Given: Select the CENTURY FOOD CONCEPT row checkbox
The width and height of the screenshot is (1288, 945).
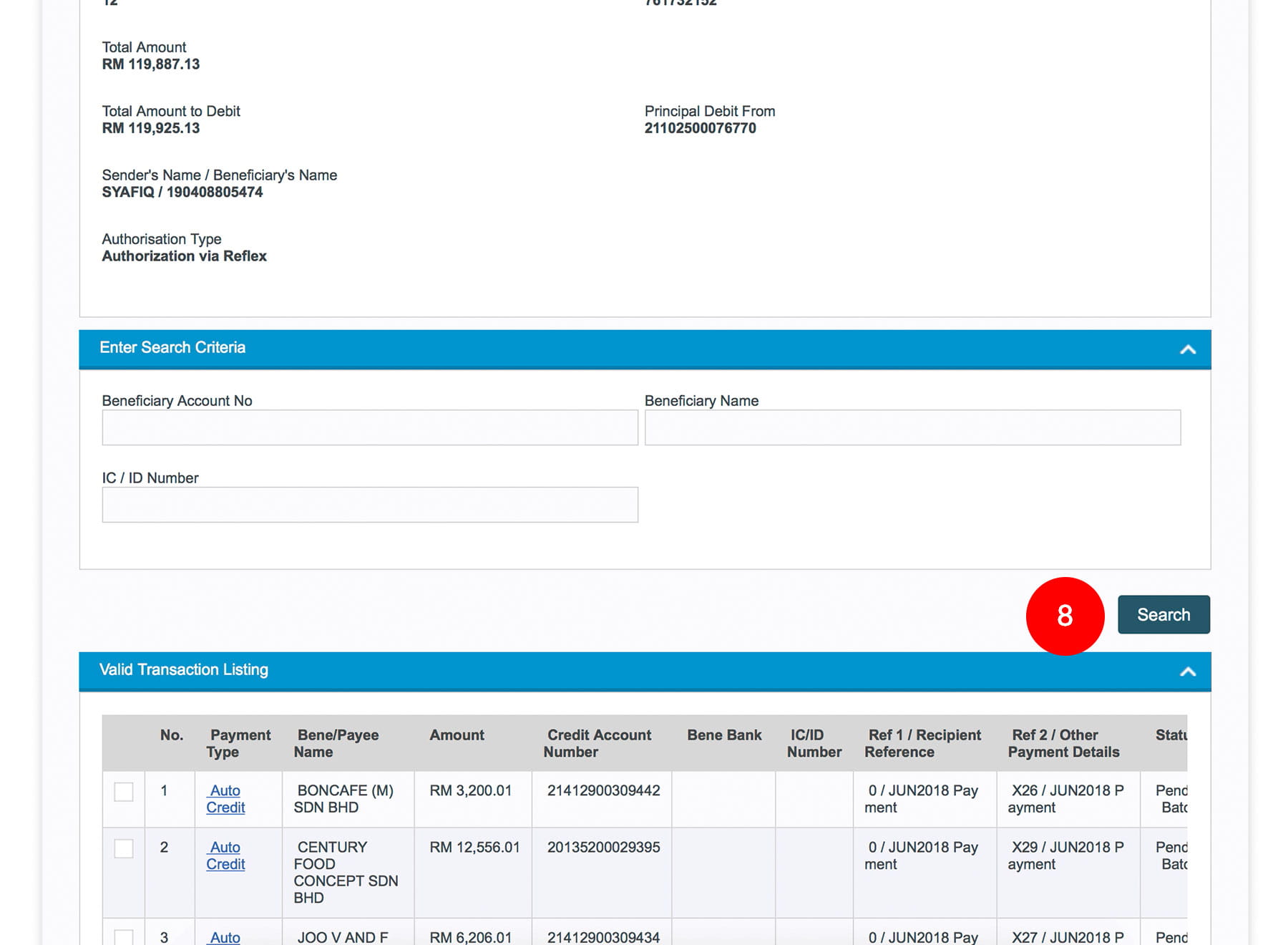Looking at the screenshot, I should pyautogui.click(x=124, y=848).
